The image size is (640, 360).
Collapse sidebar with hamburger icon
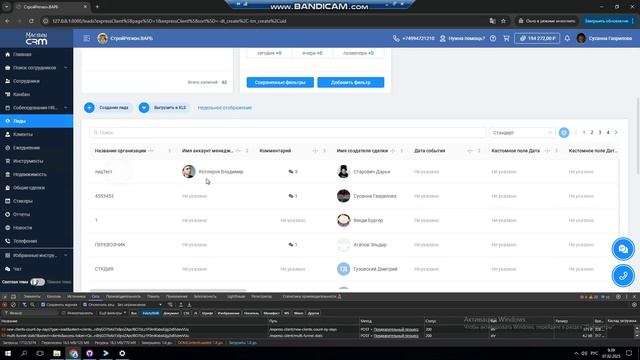[87, 38]
